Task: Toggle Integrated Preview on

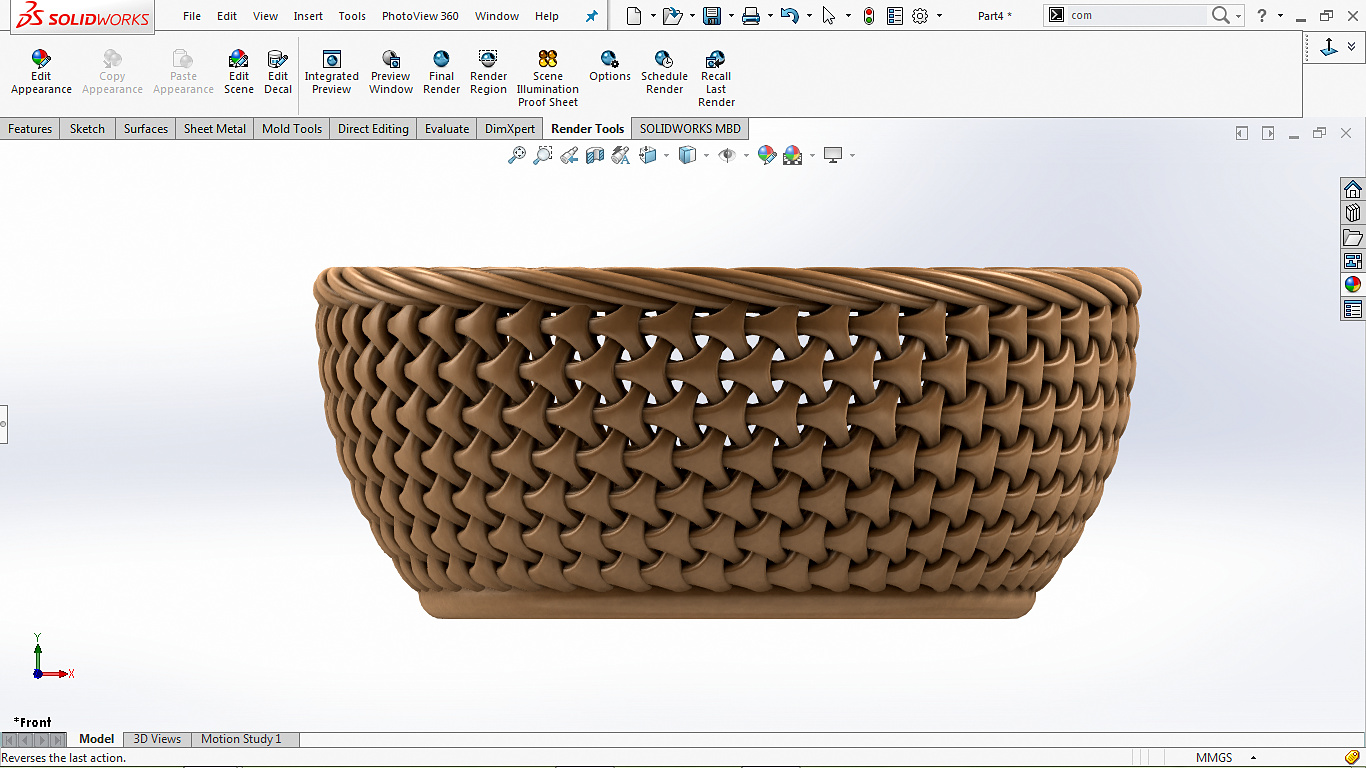Action: click(331, 73)
